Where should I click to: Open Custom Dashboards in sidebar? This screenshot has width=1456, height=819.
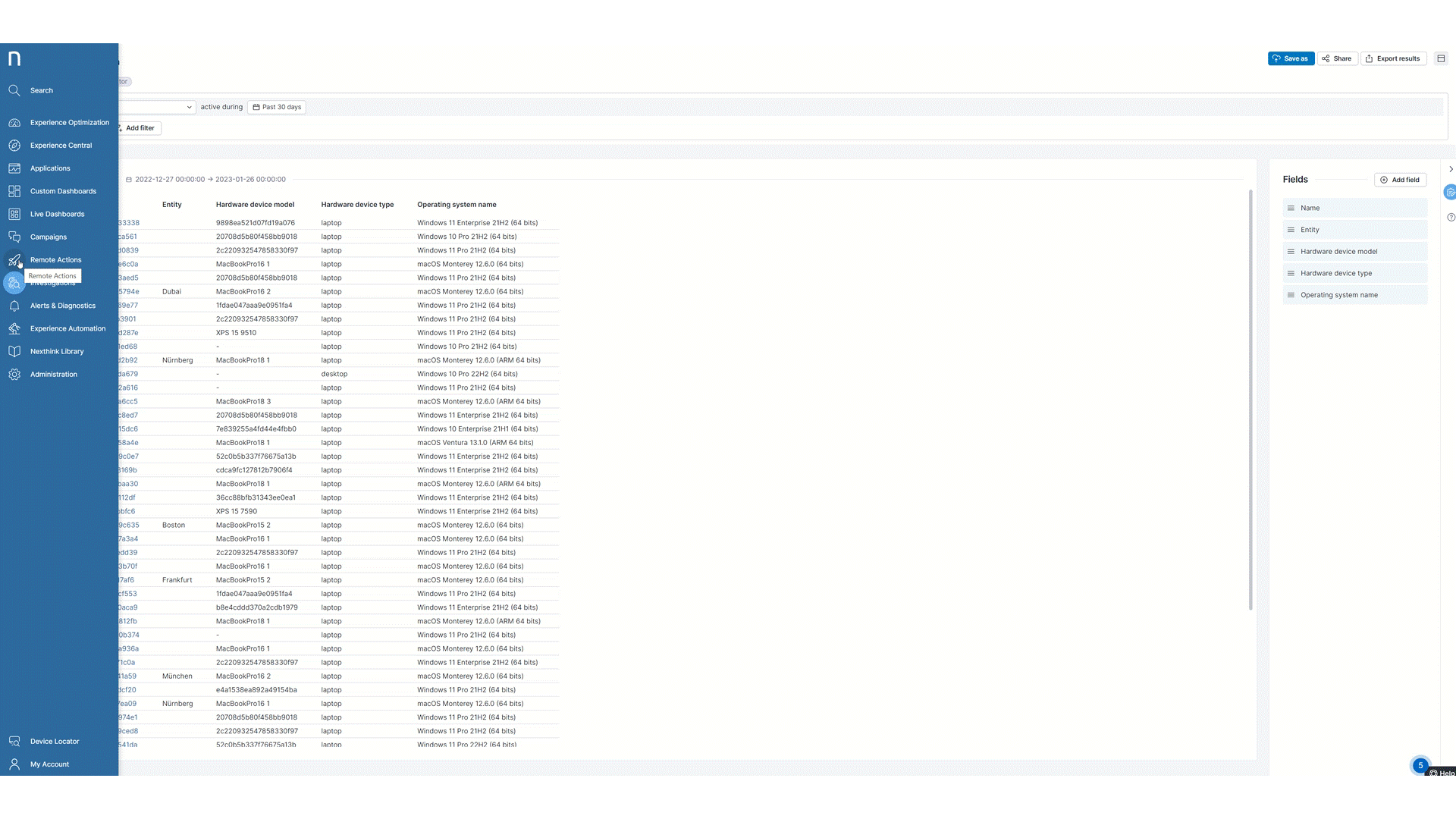click(63, 191)
